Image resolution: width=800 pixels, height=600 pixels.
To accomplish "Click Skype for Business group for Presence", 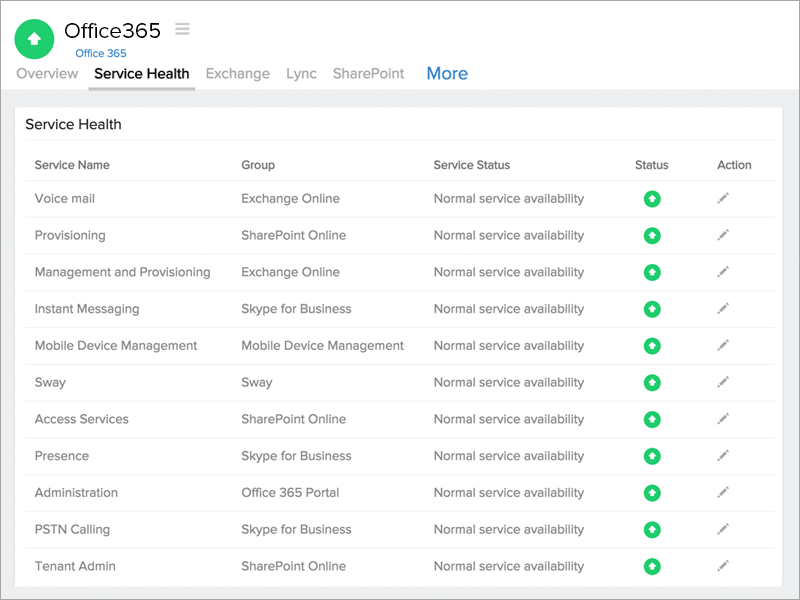I will click(296, 456).
